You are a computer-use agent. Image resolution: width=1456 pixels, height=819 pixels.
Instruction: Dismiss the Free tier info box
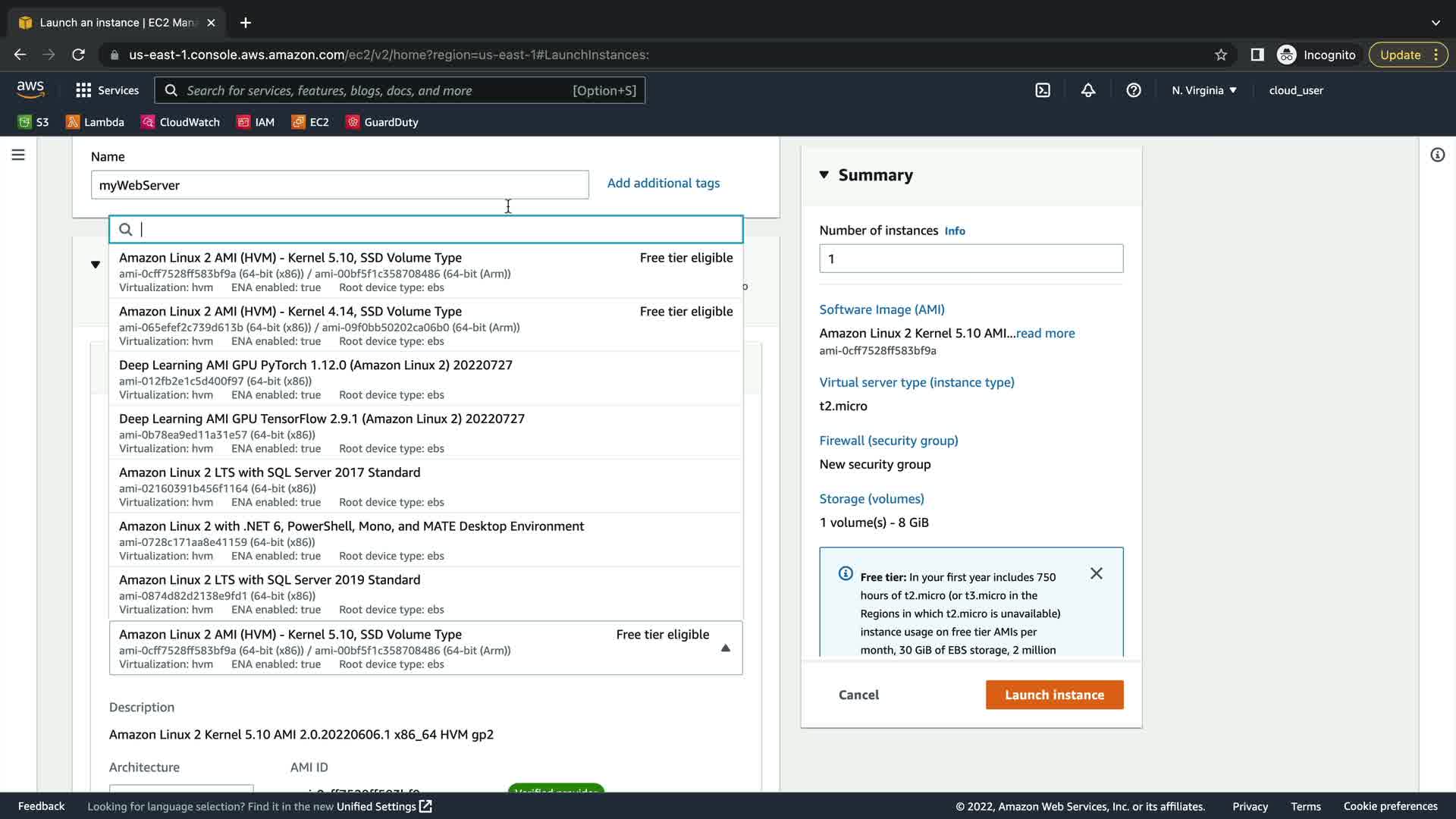1096,574
